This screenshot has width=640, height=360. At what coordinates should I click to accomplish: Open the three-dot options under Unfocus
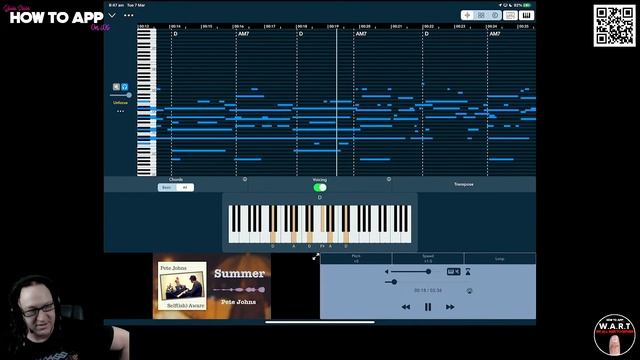pos(120,111)
